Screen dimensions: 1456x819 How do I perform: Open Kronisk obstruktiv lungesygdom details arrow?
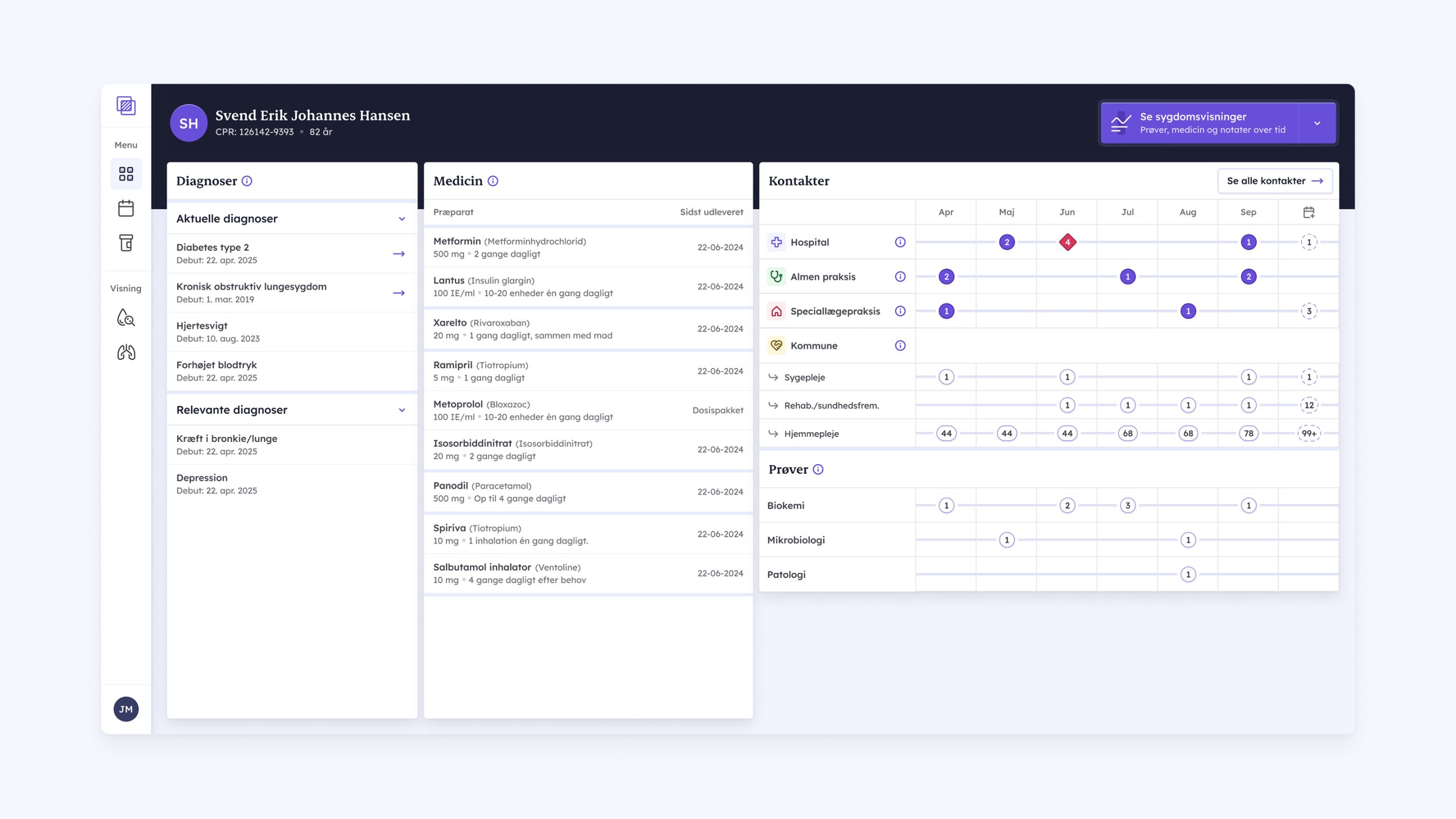coord(399,293)
